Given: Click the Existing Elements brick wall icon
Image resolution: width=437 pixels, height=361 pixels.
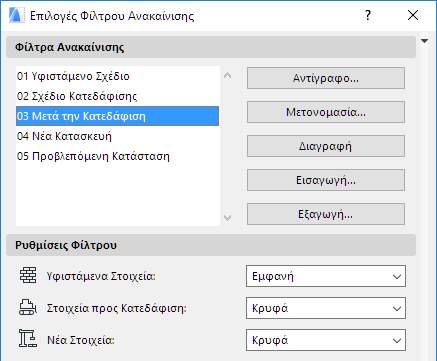Looking at the screenshot, I should coord(28,276).
